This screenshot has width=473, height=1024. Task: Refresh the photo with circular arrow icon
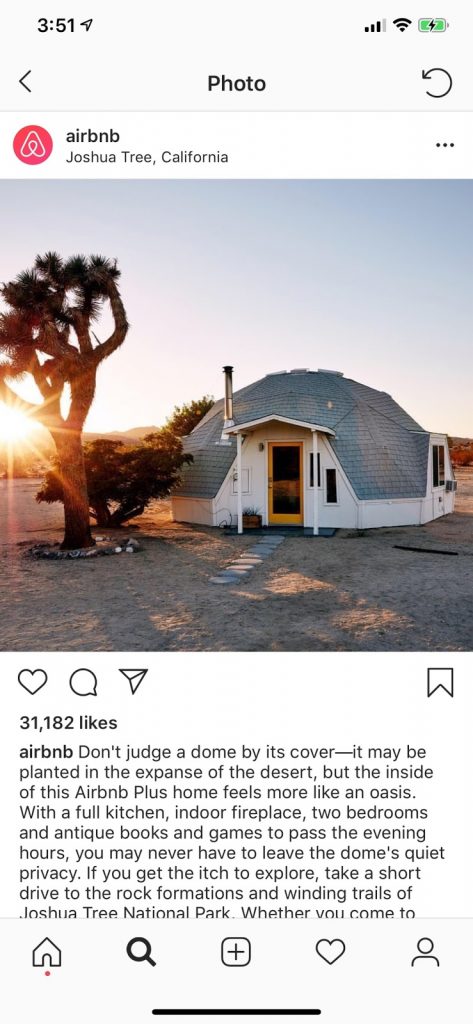pyautogui.click(x=437, y=83)
